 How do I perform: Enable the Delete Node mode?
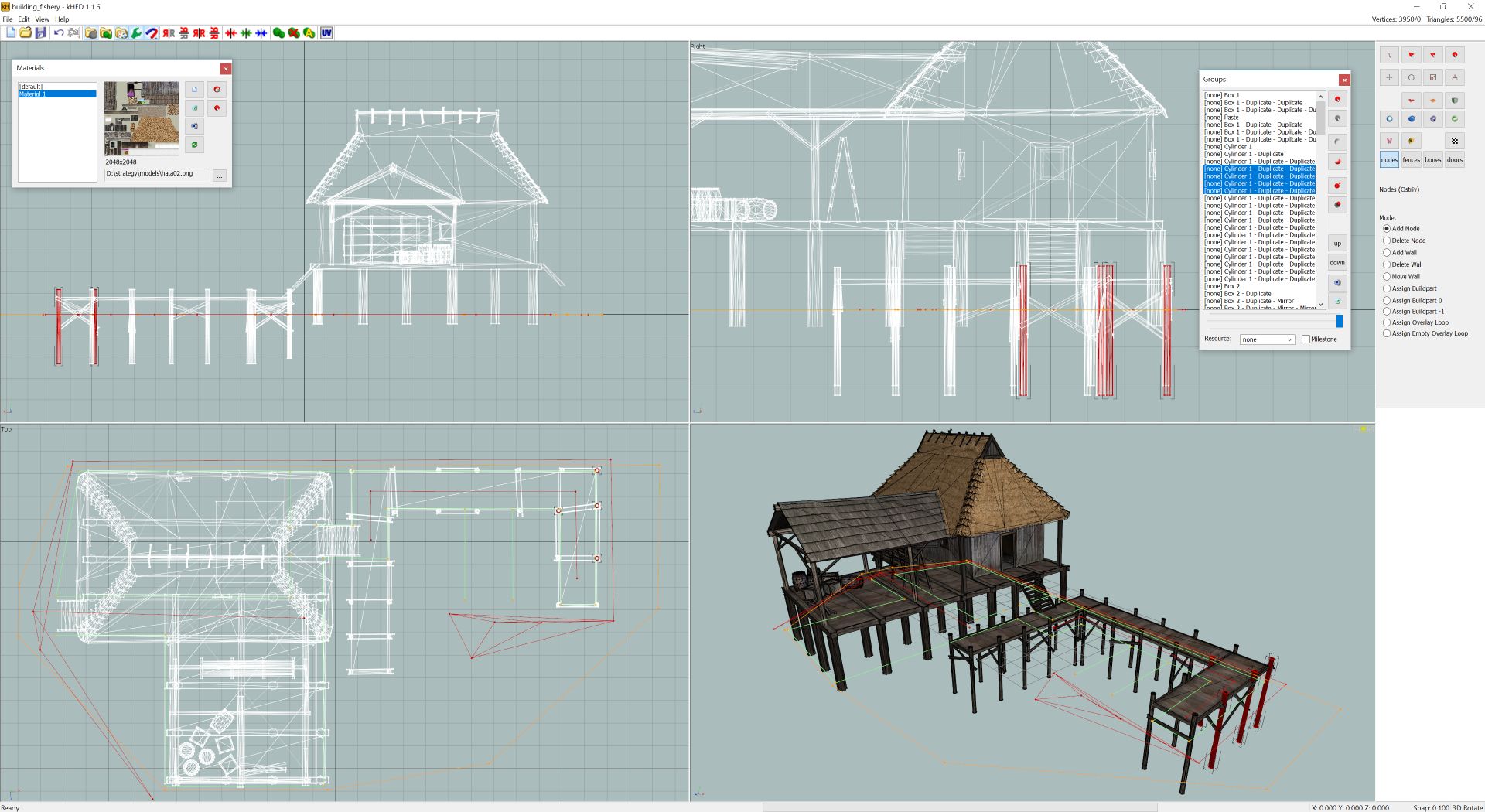1387,241
